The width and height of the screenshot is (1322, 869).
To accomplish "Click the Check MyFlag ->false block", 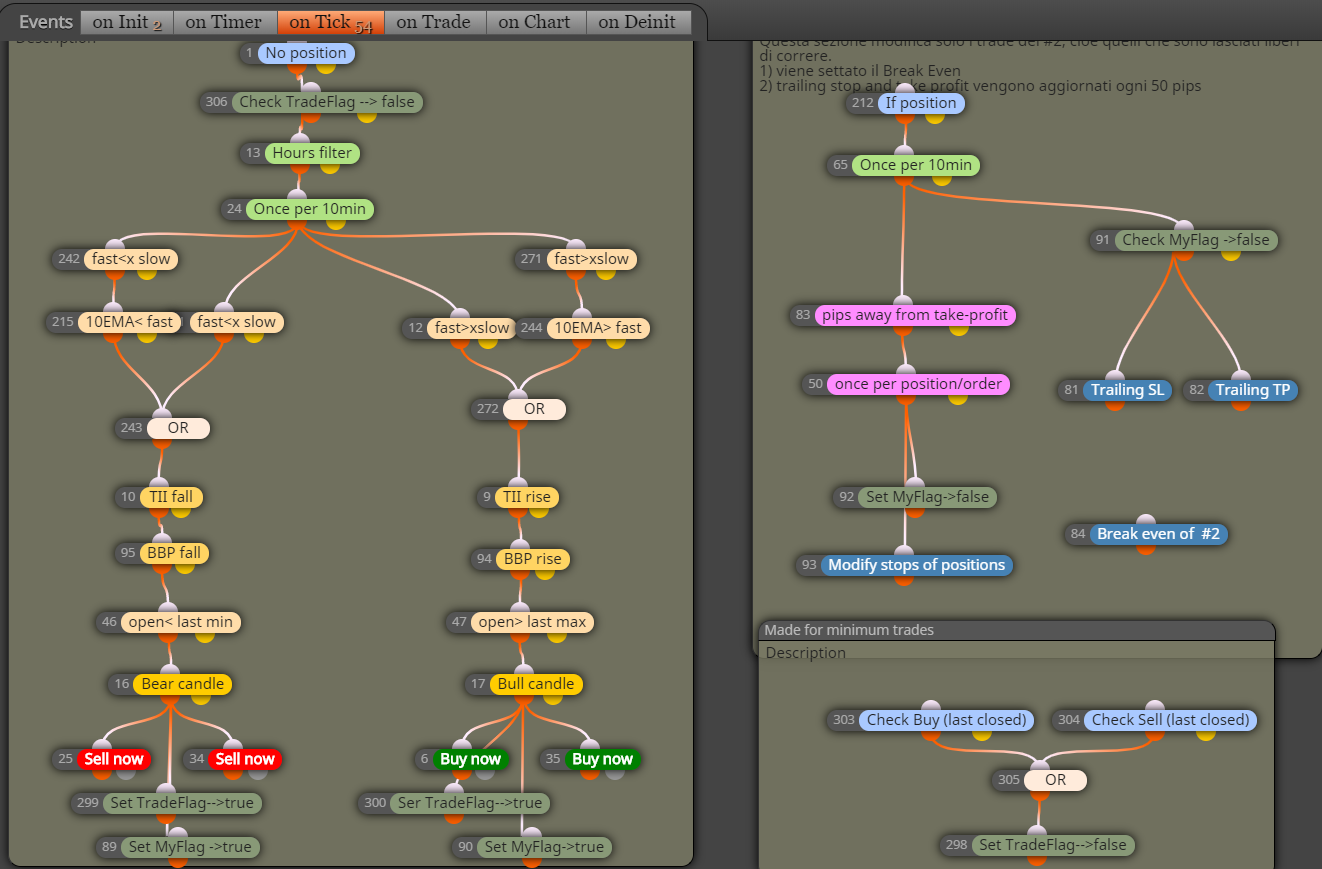I will 1196,240.
